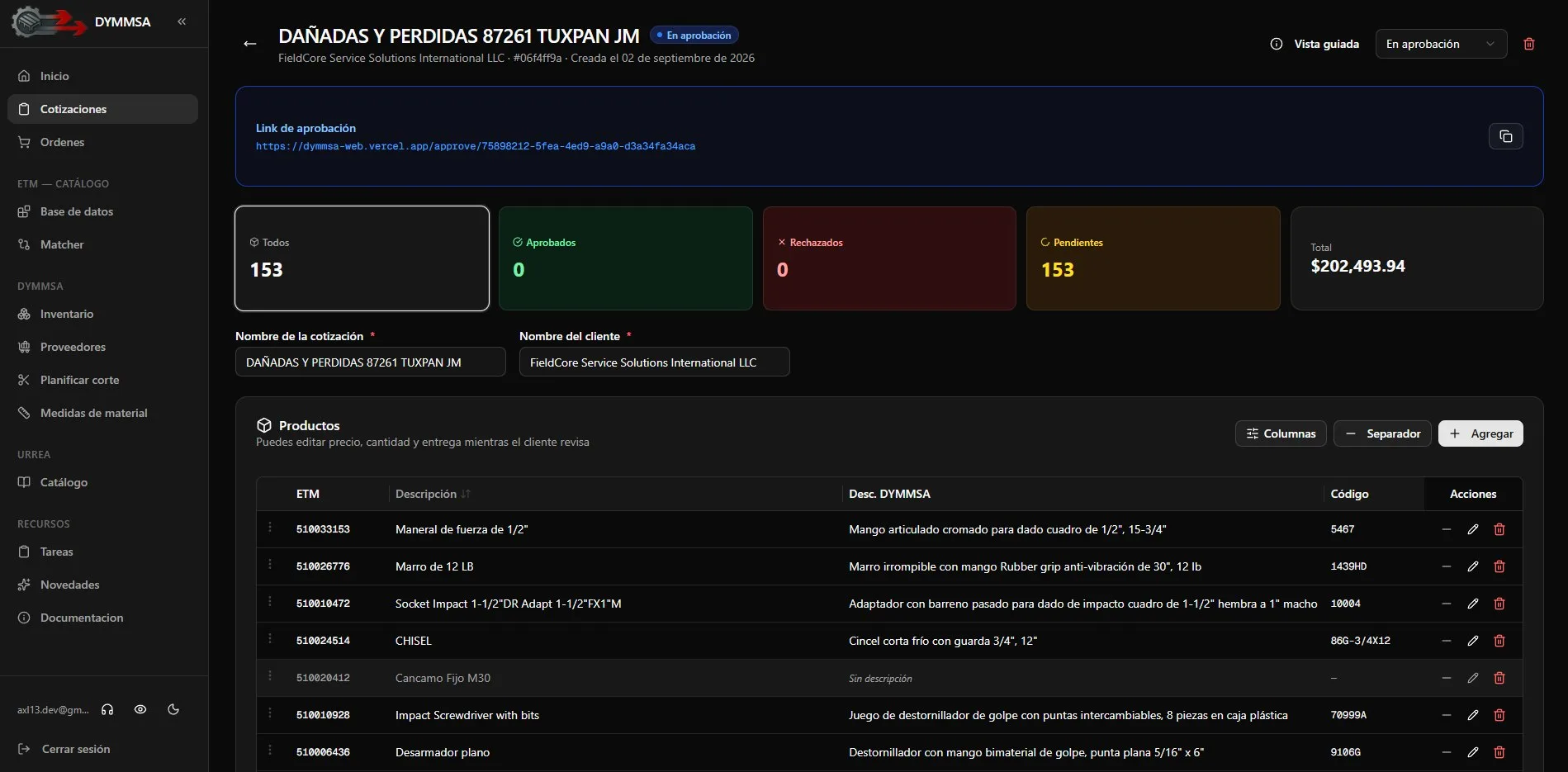The width and height of the screenshot is (1568, 772).
Task: Click the Agregar button
Action: [x=1480, y=433]
